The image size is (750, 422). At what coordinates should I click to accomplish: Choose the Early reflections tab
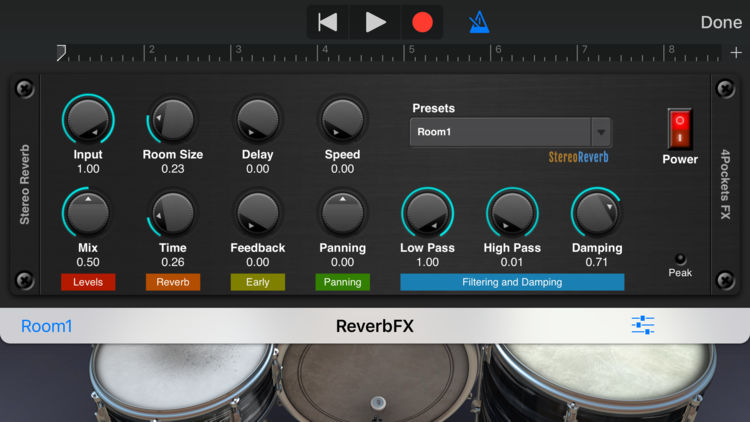pos(258,282)
